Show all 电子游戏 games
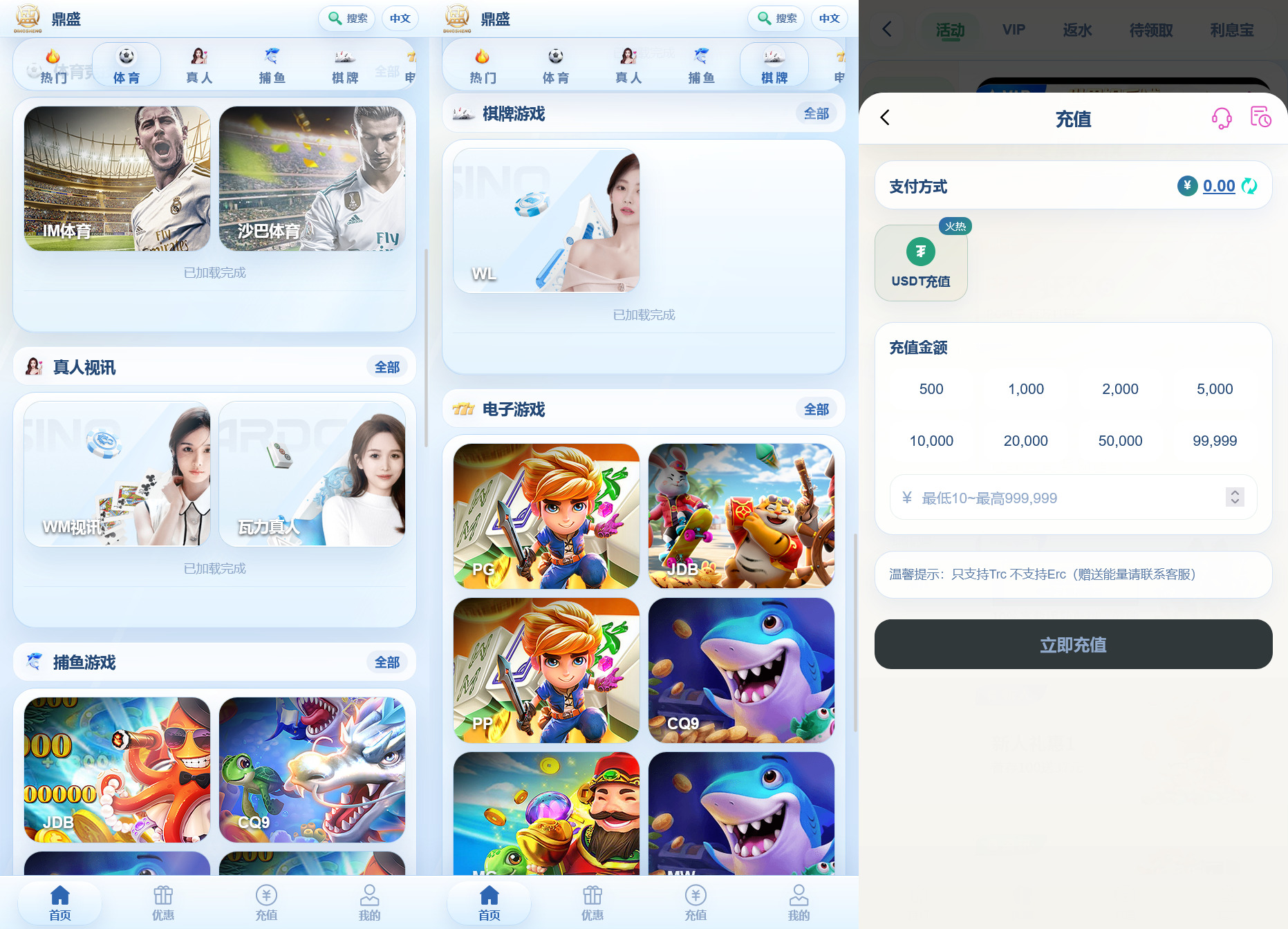The height and width of the screenshot is (929, 1288). pos(816,409)
